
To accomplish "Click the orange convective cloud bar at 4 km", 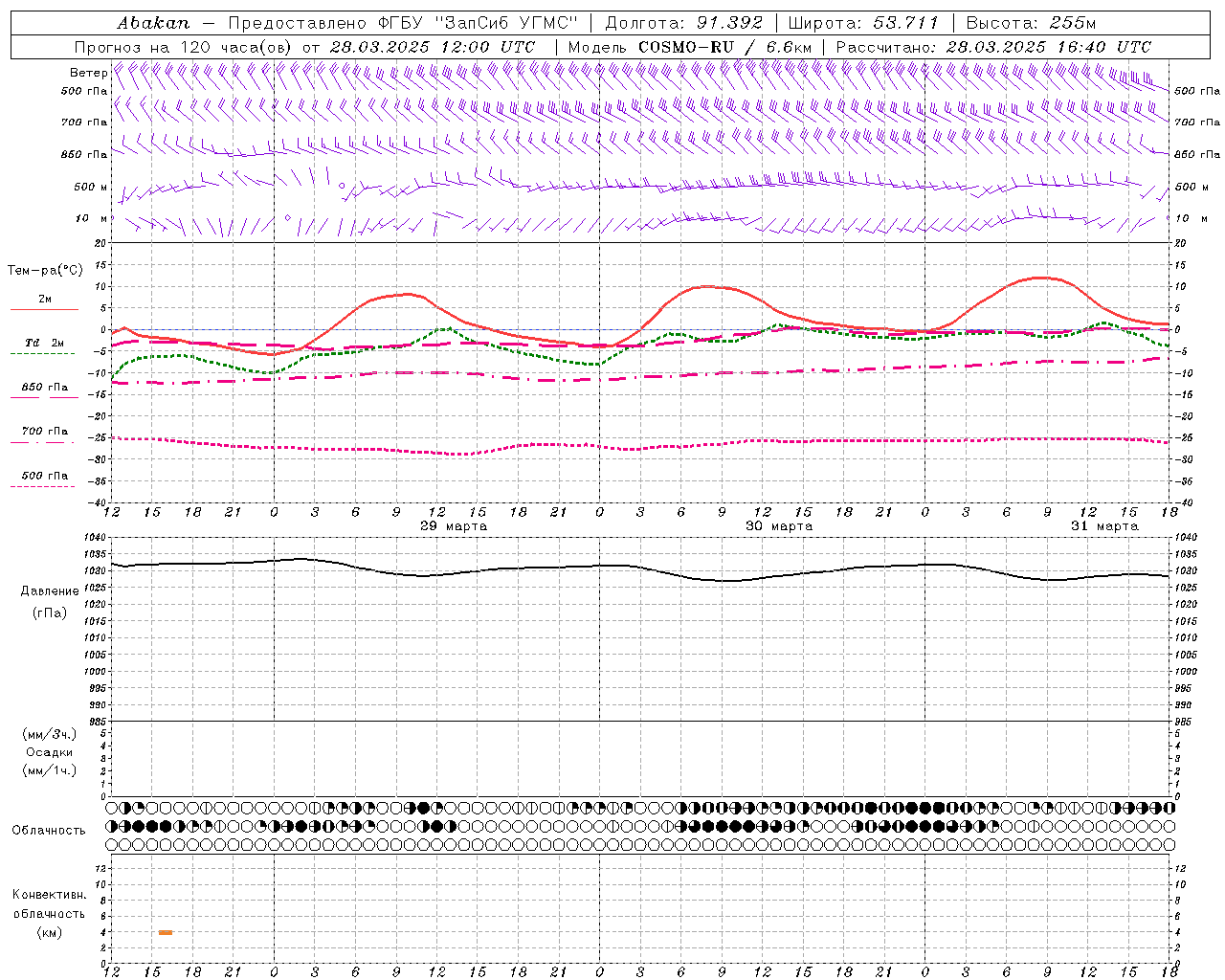I will pyautogui.click(x=166, y=932).
